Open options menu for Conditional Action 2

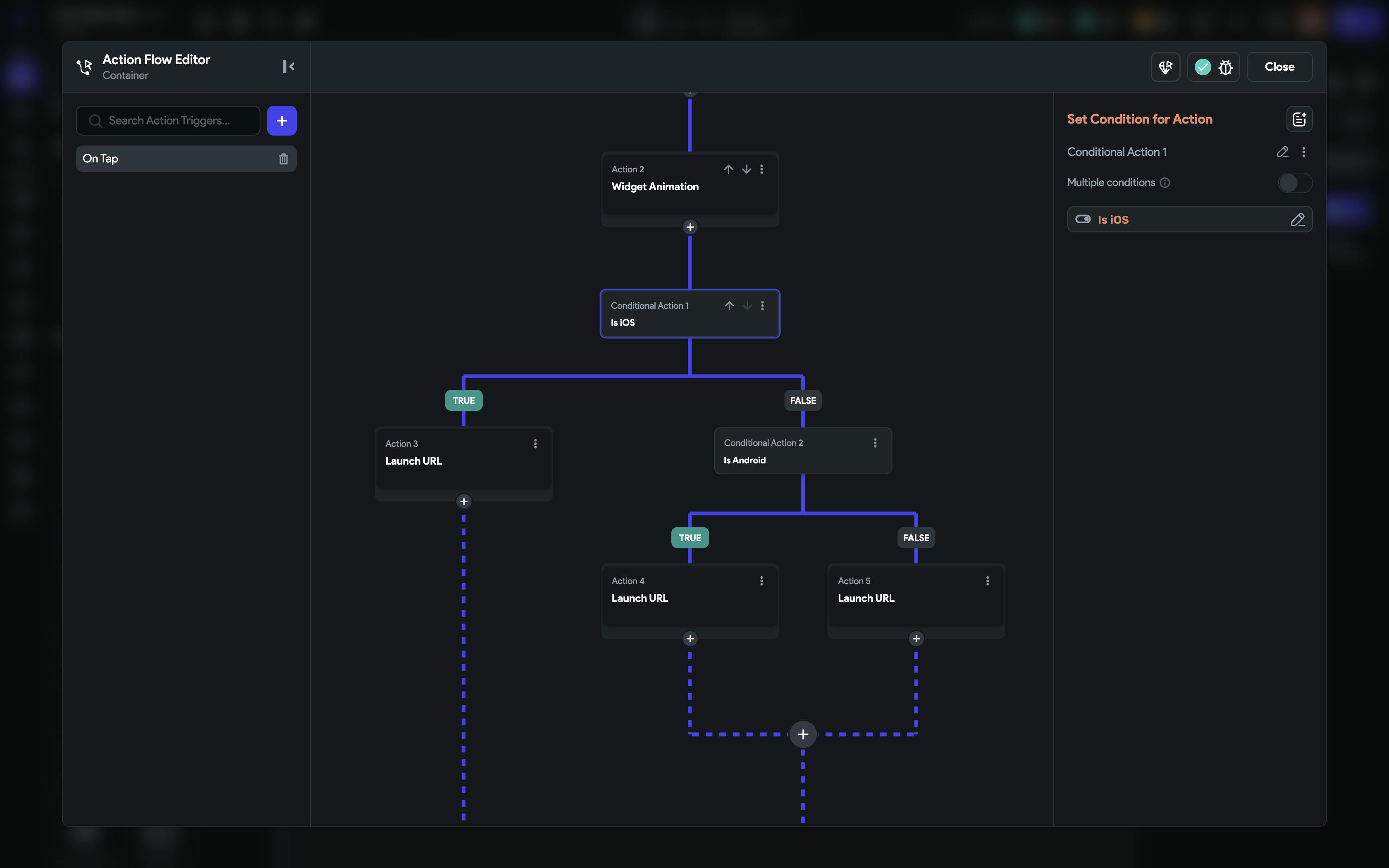pos(875,443)
